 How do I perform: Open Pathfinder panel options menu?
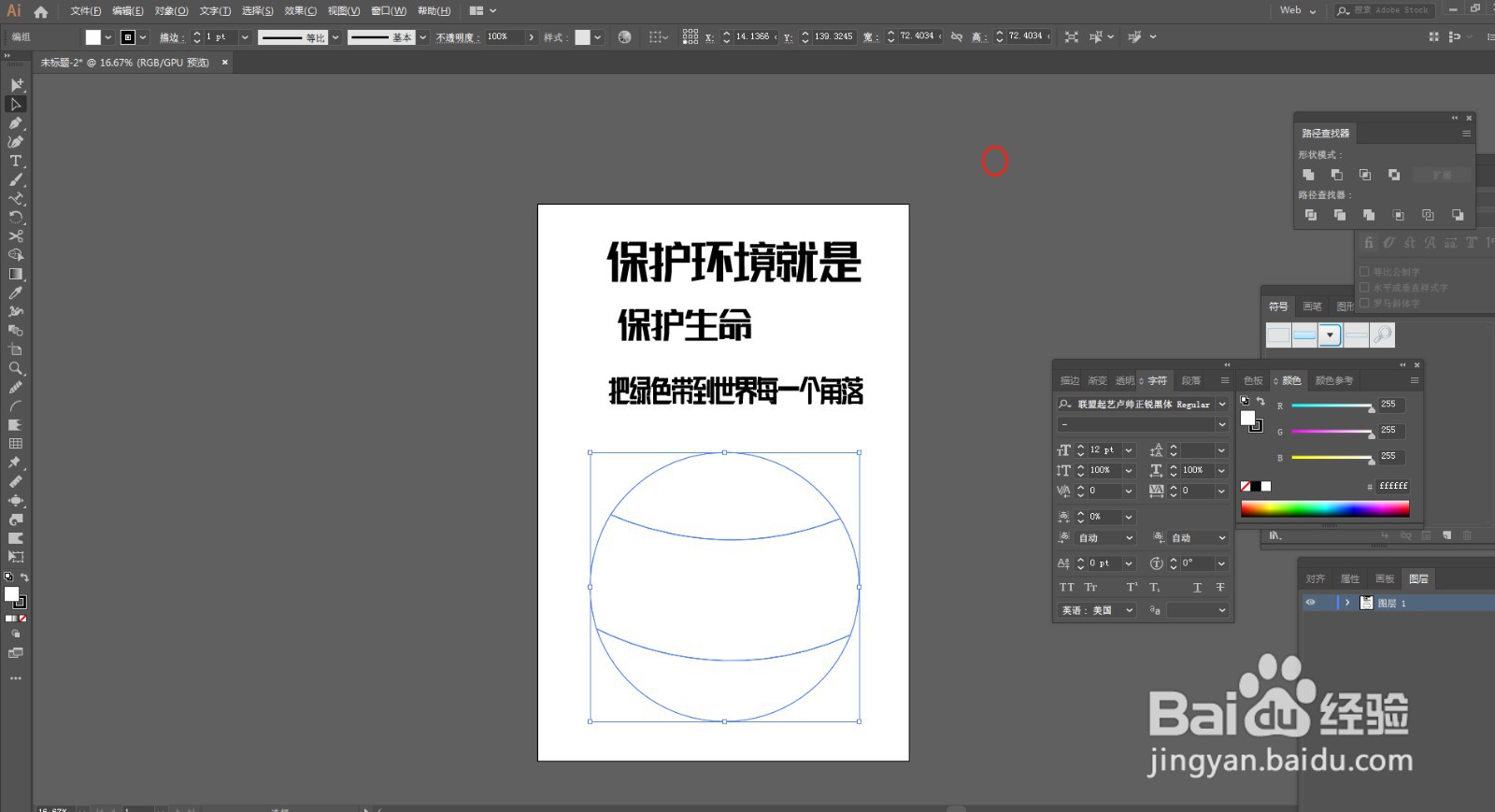click(1466, 134)
